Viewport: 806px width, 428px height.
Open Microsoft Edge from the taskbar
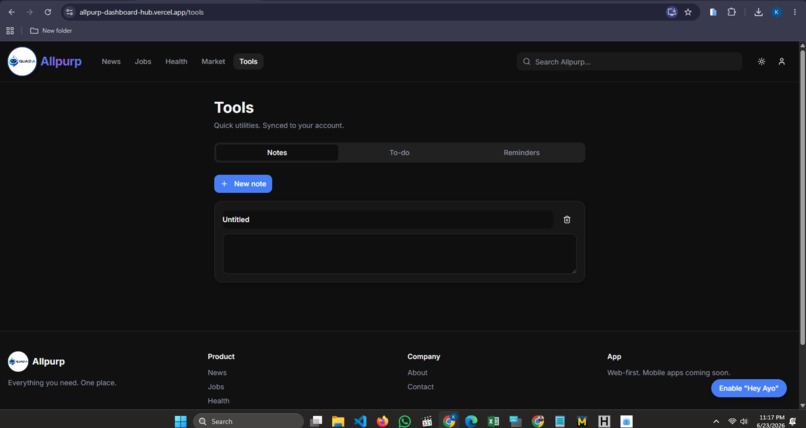tap(471, 421)
